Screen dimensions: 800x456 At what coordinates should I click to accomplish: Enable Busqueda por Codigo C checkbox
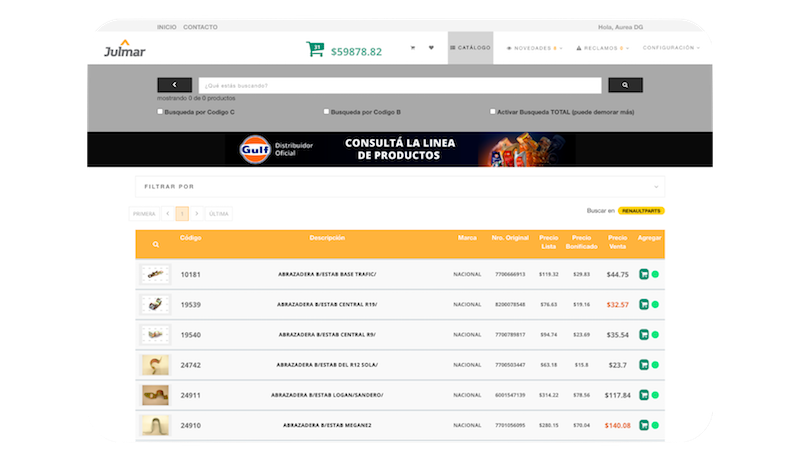(x=161, y=112)
